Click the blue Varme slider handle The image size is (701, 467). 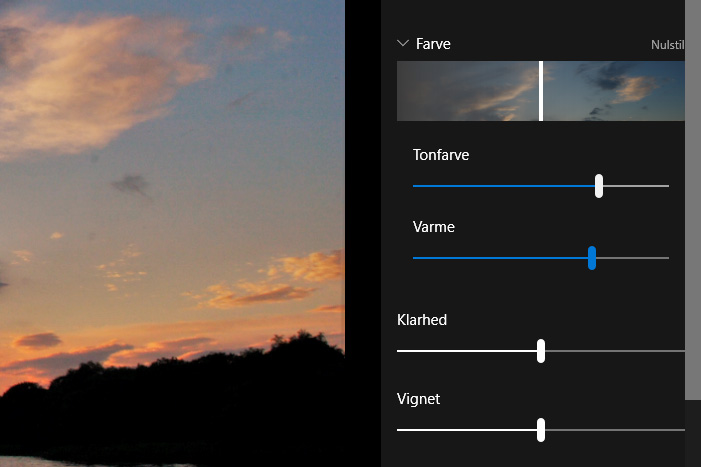pyautogui.click(x=592, y=258)
